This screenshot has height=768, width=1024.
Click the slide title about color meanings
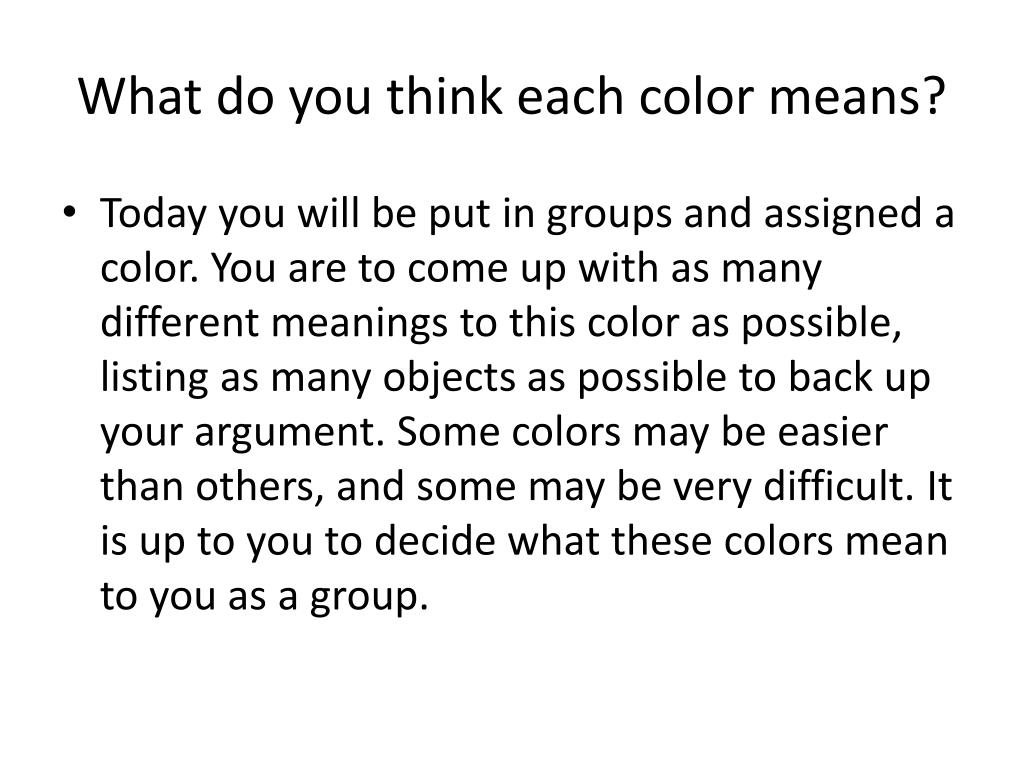512,97
